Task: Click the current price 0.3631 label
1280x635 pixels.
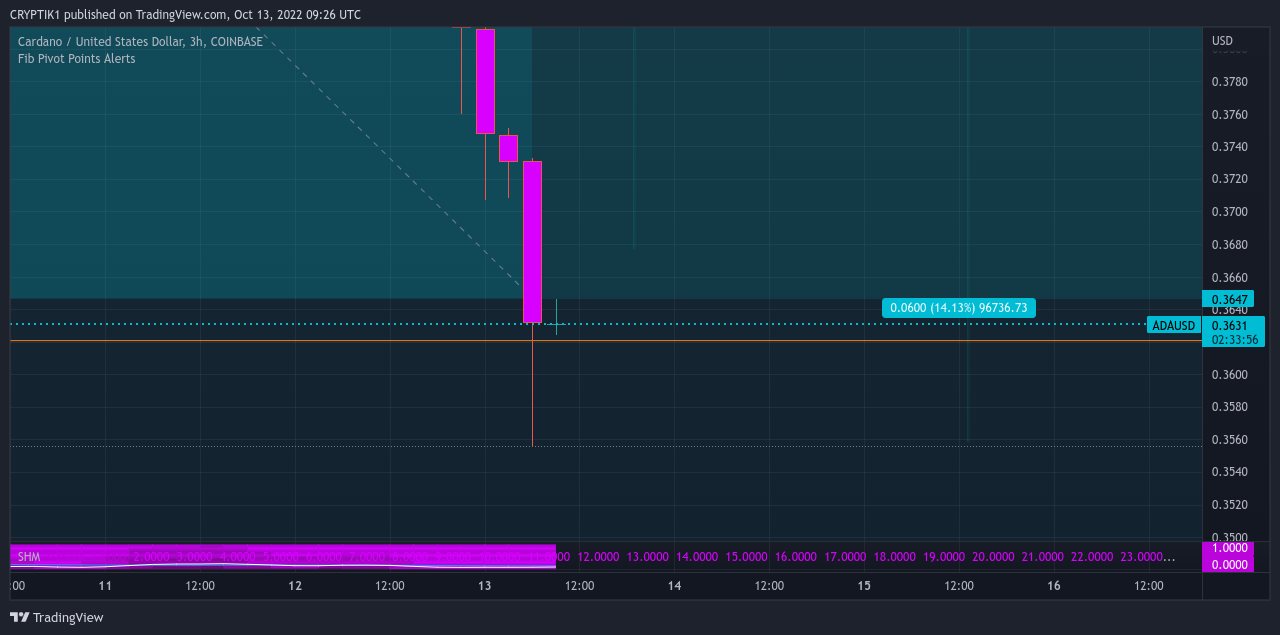Action: coord(1229,325)
